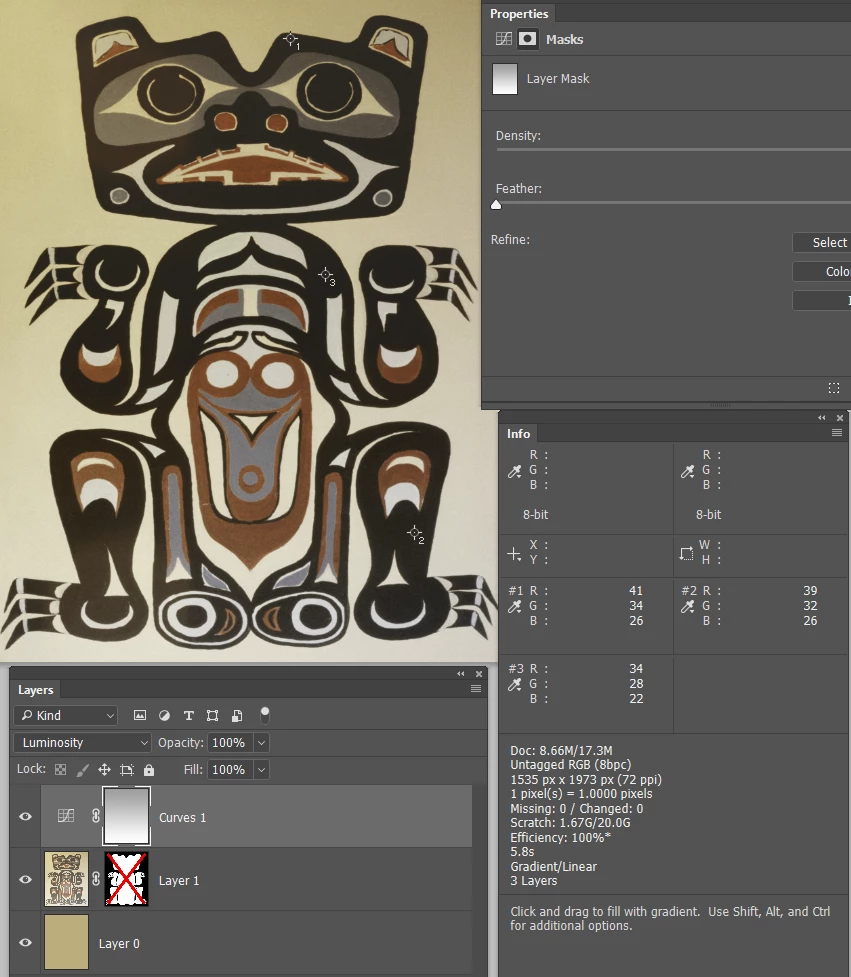Click the Colo… button under Refine
The width and height of the screenshot is (851, 977).
tap(822, 272)
